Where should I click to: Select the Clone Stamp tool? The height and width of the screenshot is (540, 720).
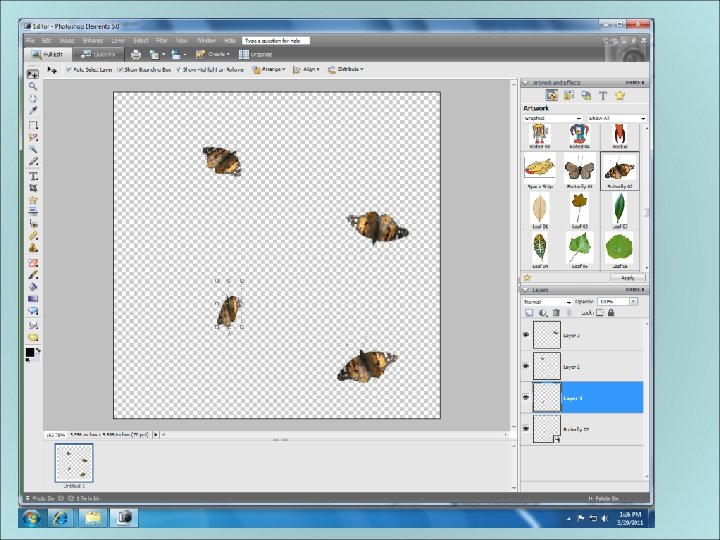click(x=33, y=248)
